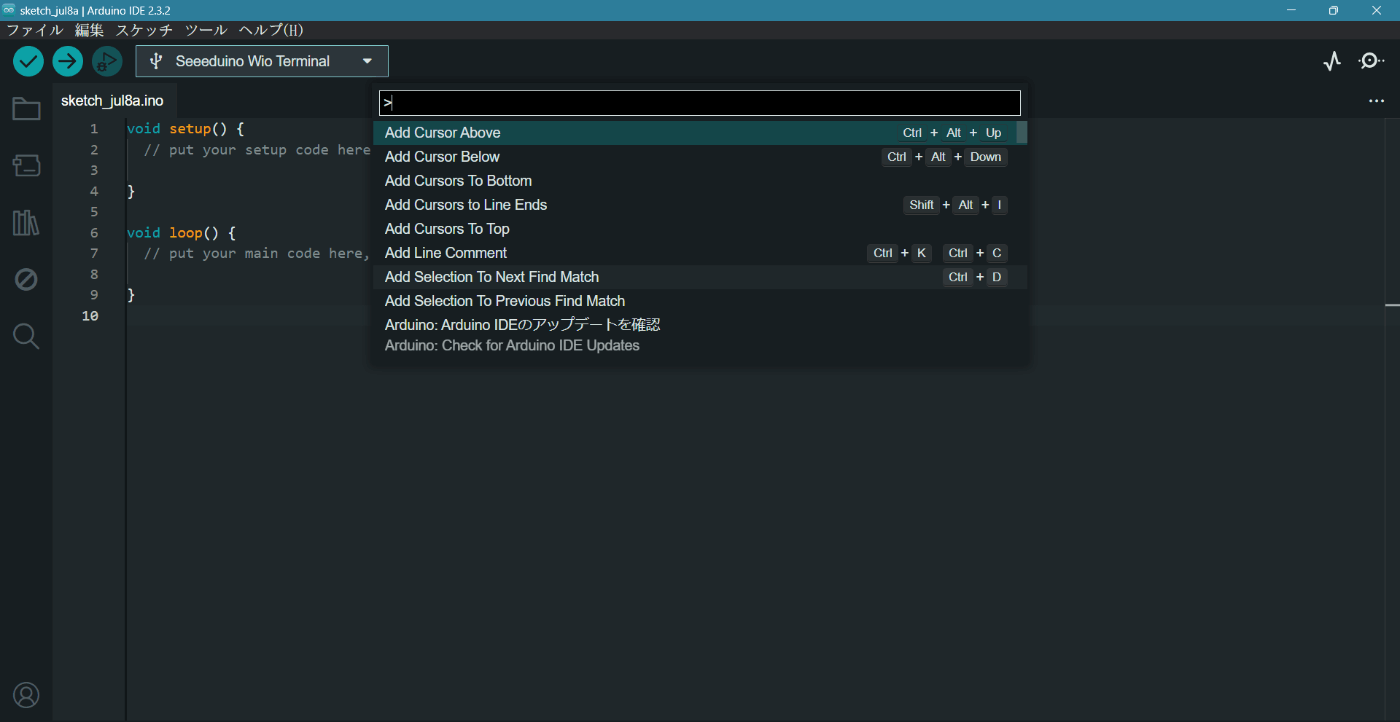1400x722 pixels.
Task: Open the 編集 menu
Action: [89, 30]
